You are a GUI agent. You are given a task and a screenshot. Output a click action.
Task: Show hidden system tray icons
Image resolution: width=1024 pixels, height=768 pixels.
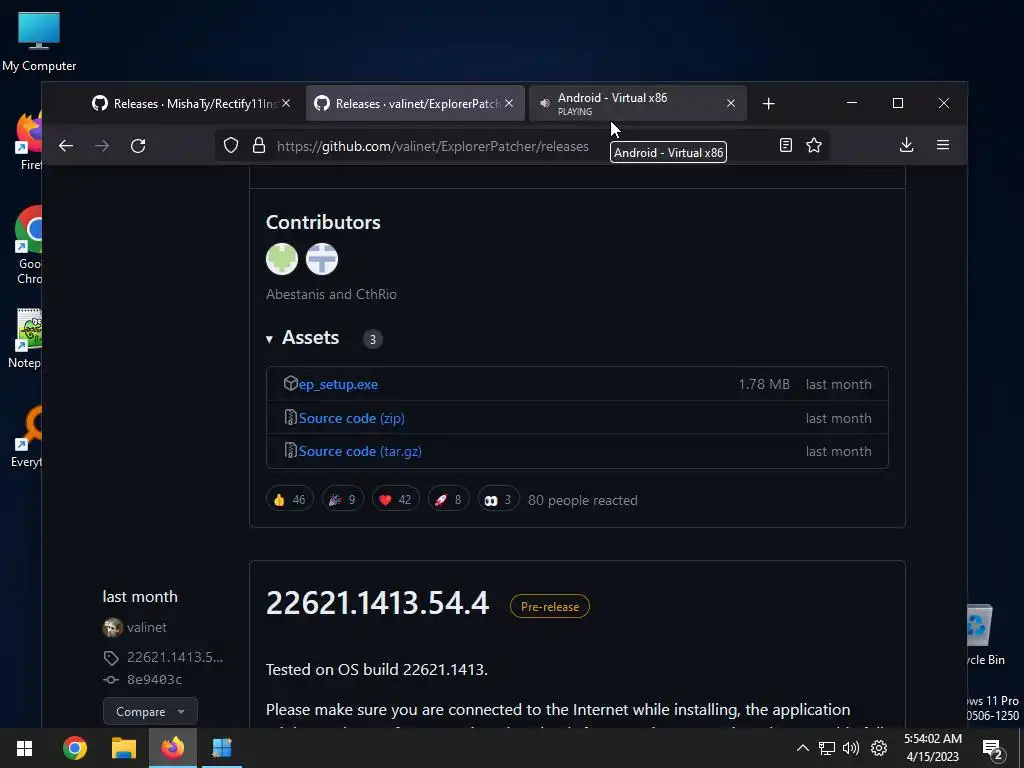(803, 748)
